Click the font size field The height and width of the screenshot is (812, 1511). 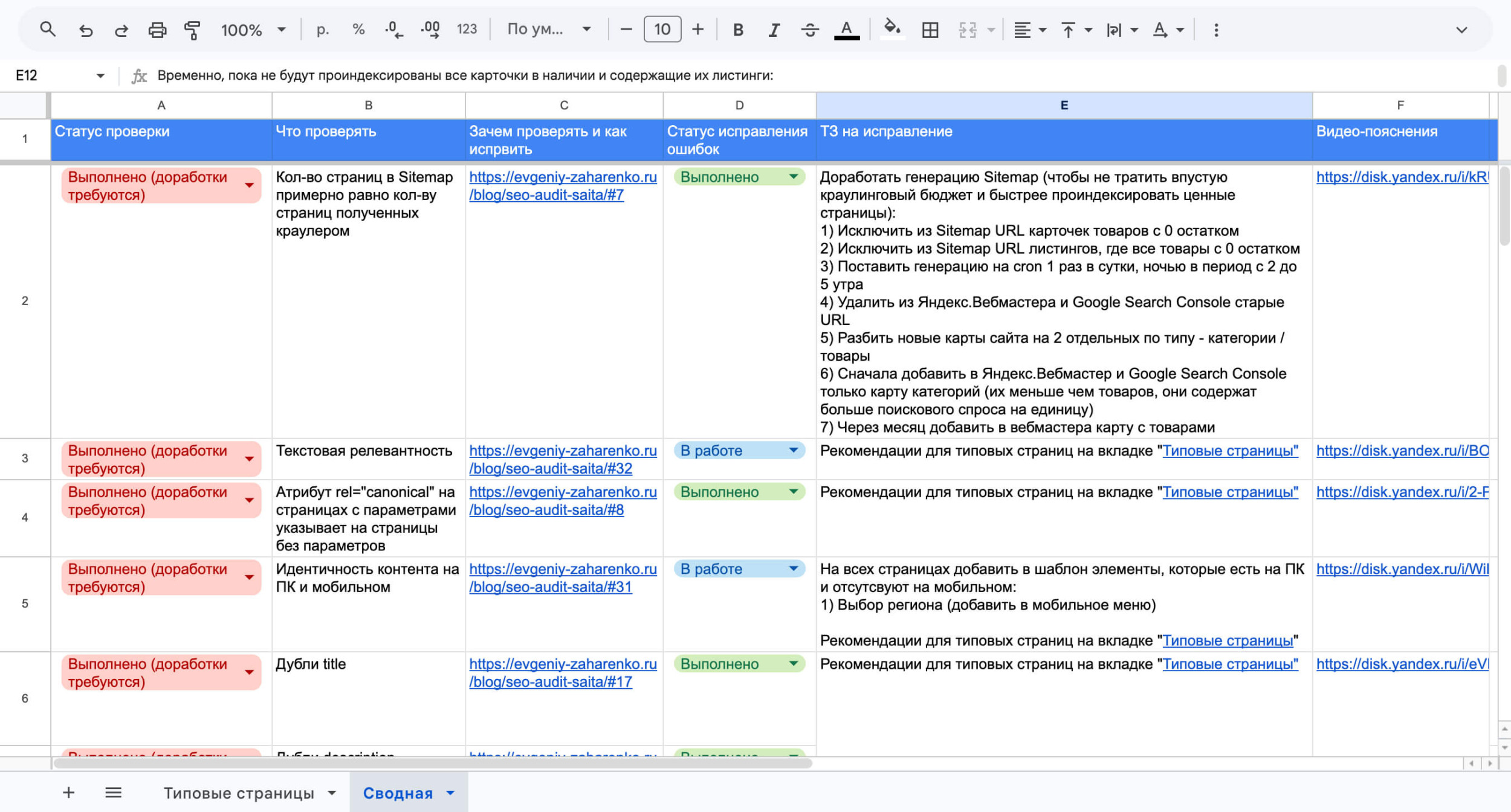tap(662, 30)
